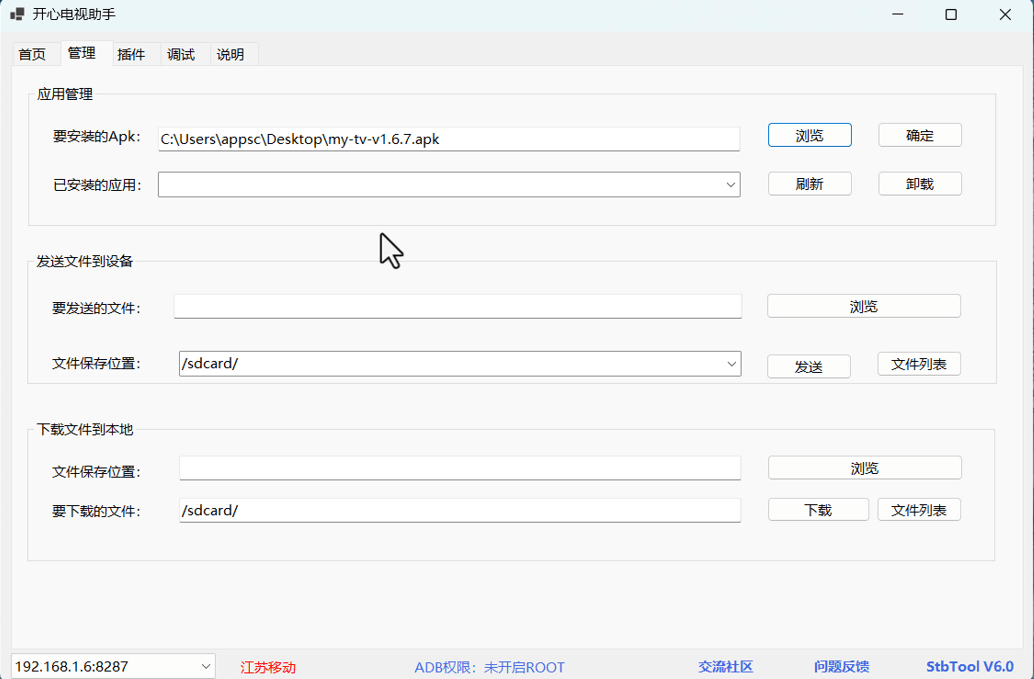Open the 插件 tab
This screenshot has width=1034, height=679.
pyautogui.click(x=131, y=54)
